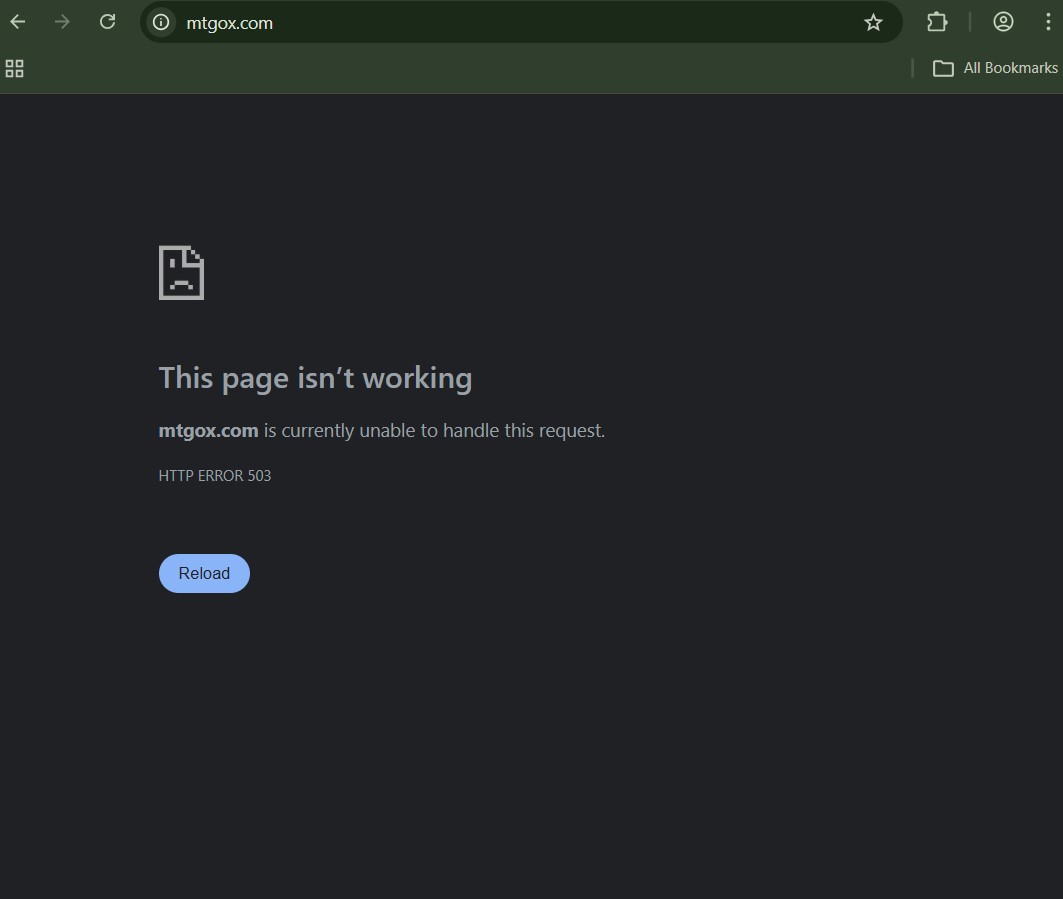Click the mtgox.com URL in the address bar
Image resolution: width=1063 pixels, height=899 pixels.
[229, 23]
